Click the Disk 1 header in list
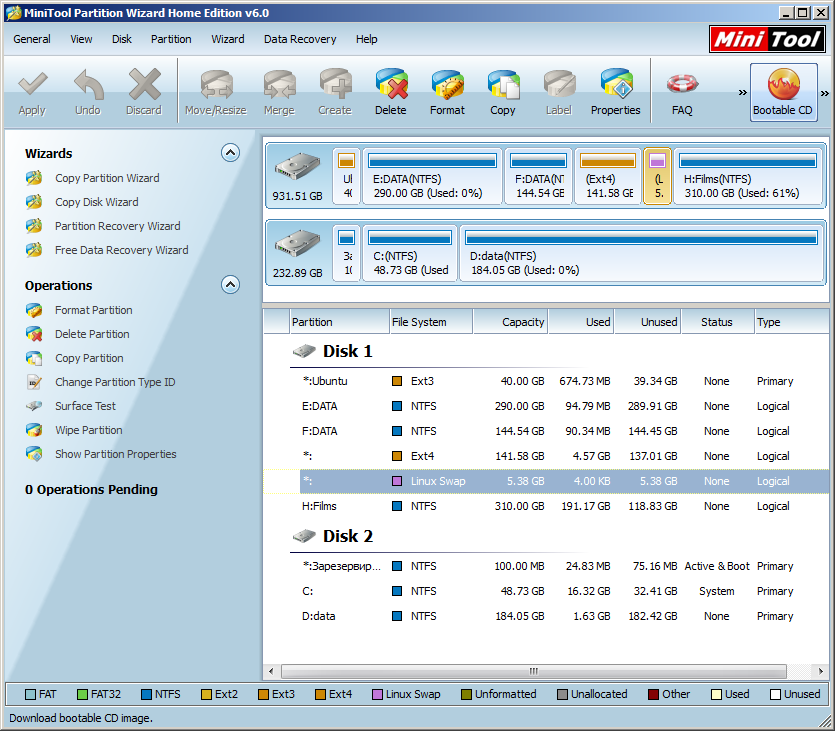This screenshot has width=835, height=731. tap(348, 351)
